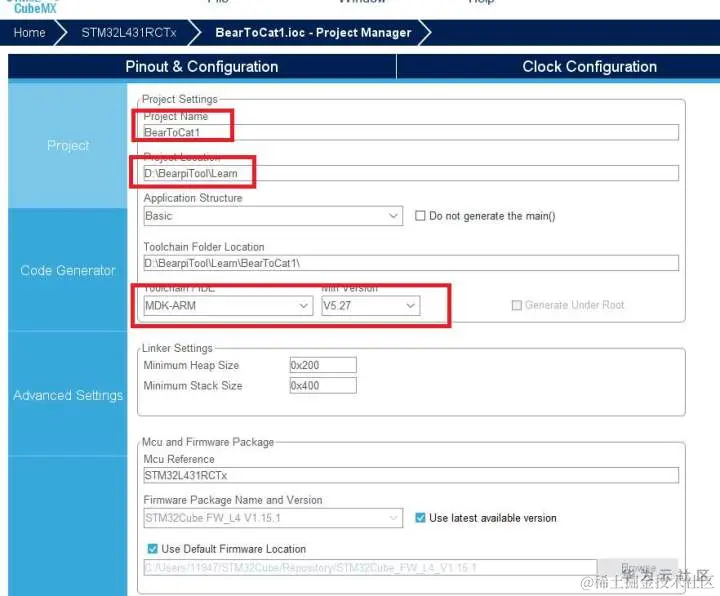Click the Minimum Heap Size label
The image size is (720, 596).
[x=191, y=365]
